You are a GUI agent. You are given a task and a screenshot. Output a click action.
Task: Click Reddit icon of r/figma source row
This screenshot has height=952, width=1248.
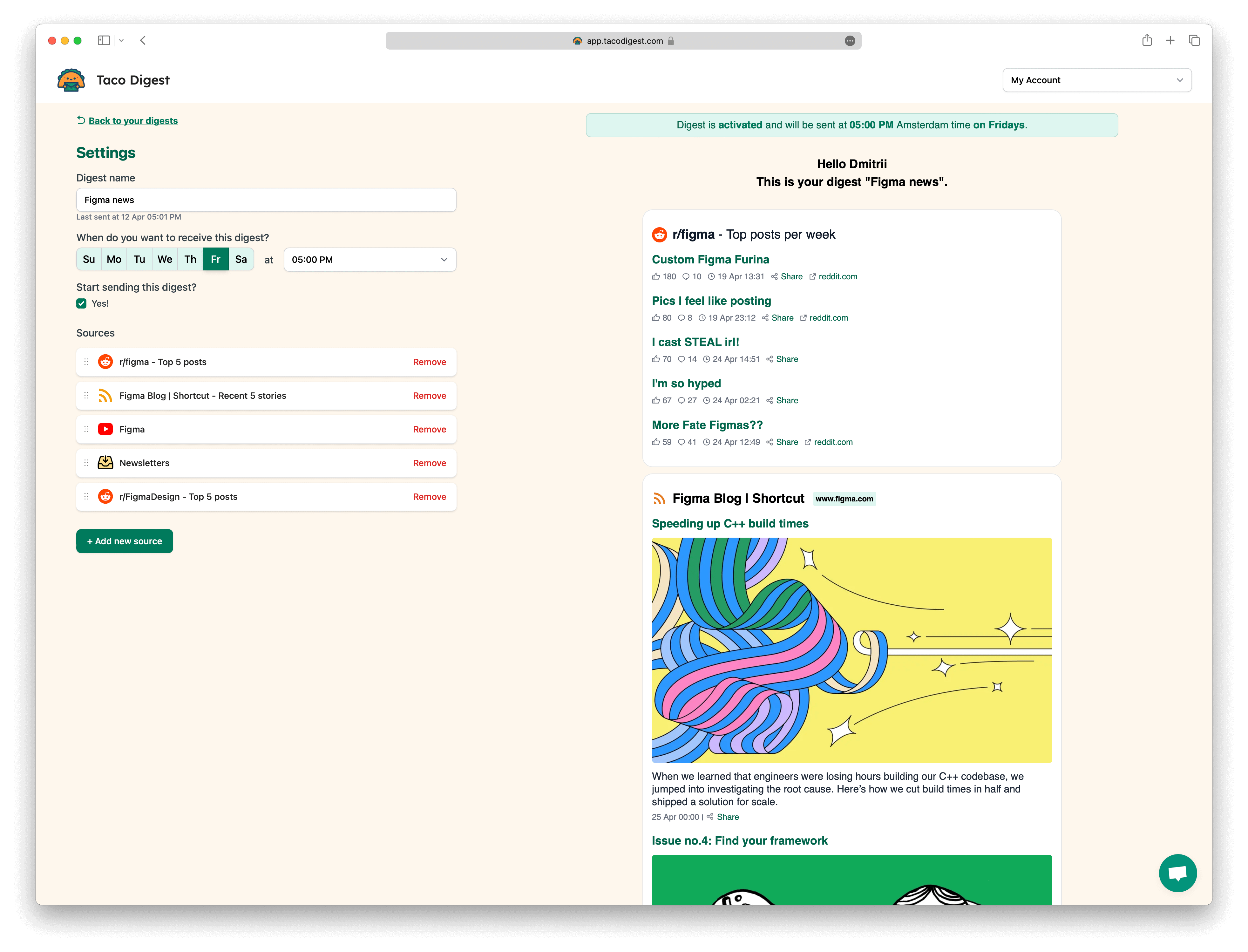click(x=105, y=362)
